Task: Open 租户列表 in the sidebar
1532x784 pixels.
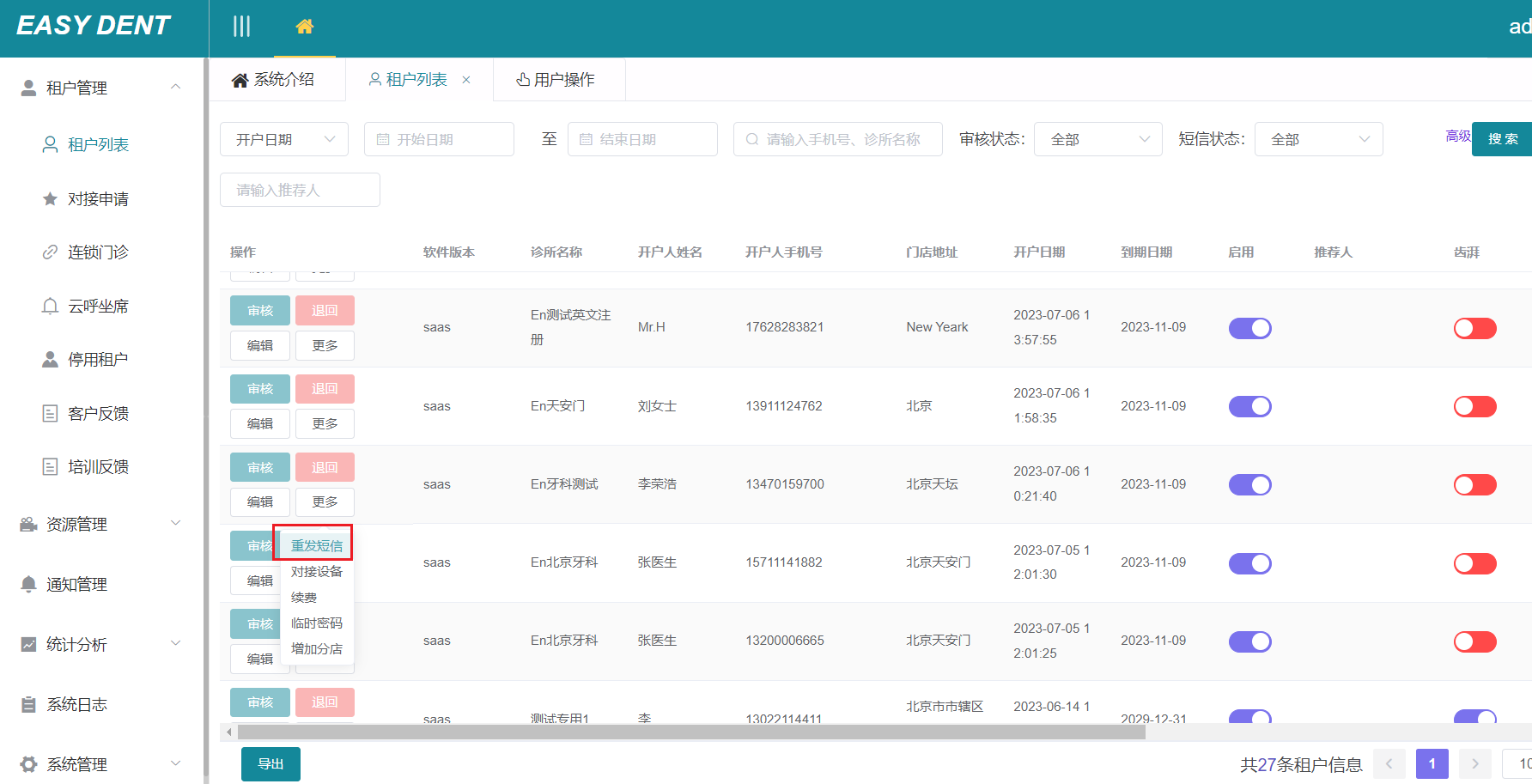Action: tap(98, 144)
